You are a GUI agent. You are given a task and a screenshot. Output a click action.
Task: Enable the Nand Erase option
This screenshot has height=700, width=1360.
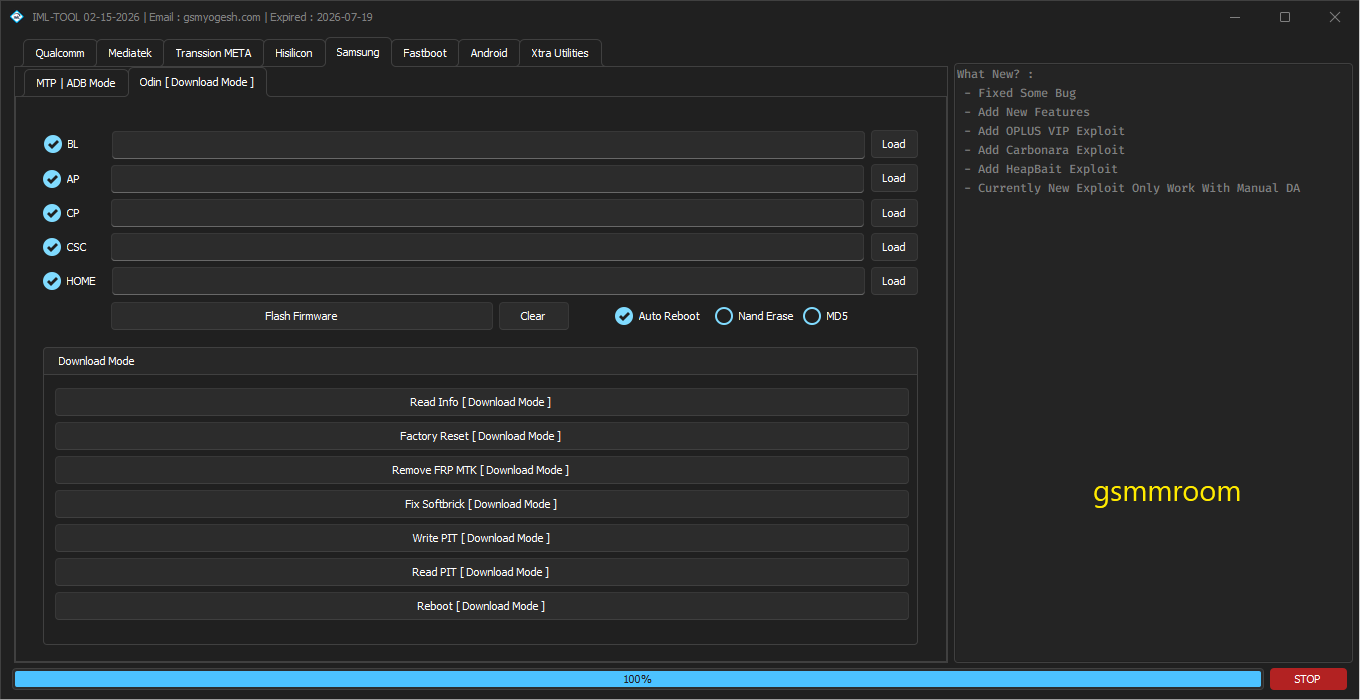pyautogui.click(x=724, y=316)
